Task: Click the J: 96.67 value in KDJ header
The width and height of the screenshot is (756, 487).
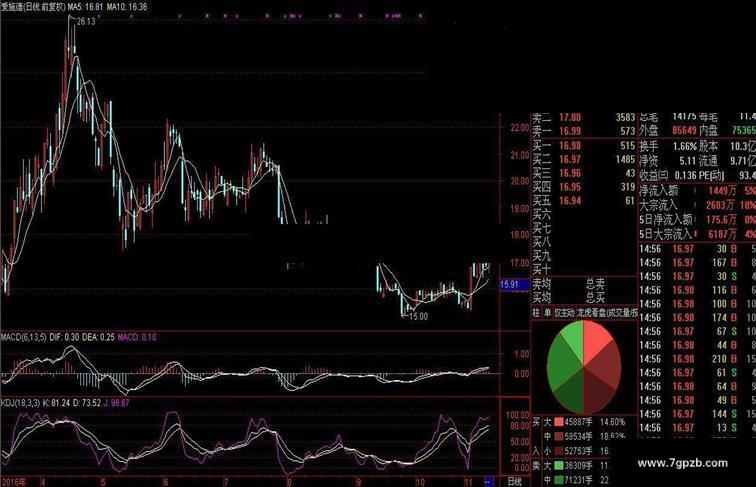Action: 116,403
